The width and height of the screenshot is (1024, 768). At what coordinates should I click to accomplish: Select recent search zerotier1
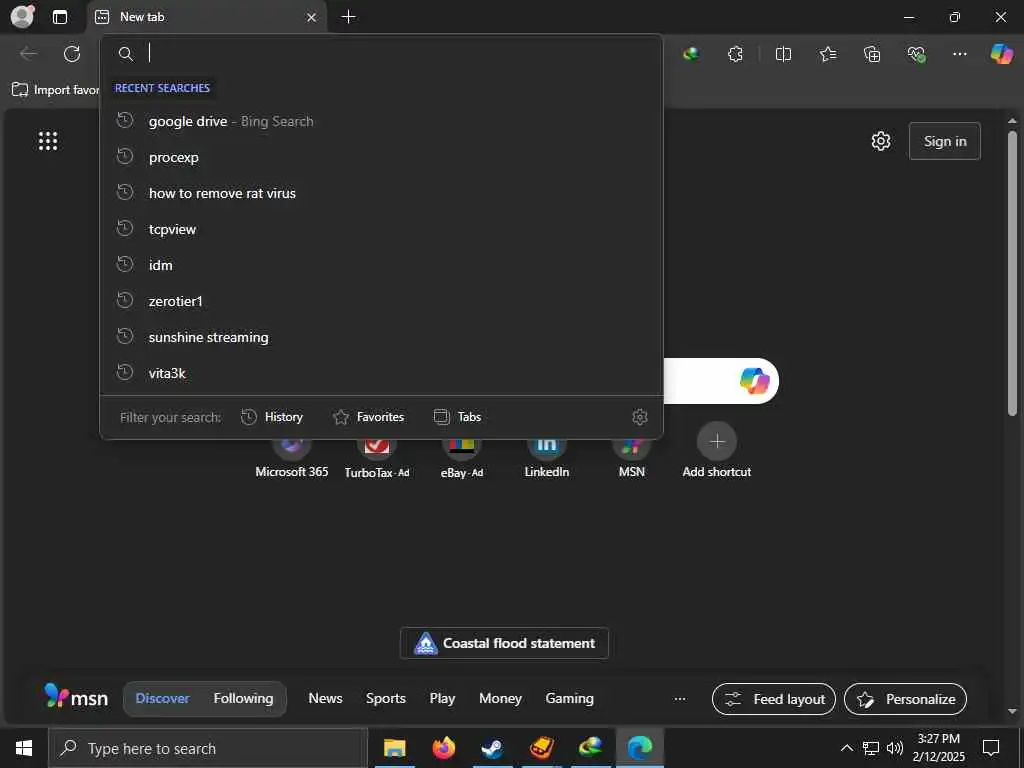(x=381, y=301)
